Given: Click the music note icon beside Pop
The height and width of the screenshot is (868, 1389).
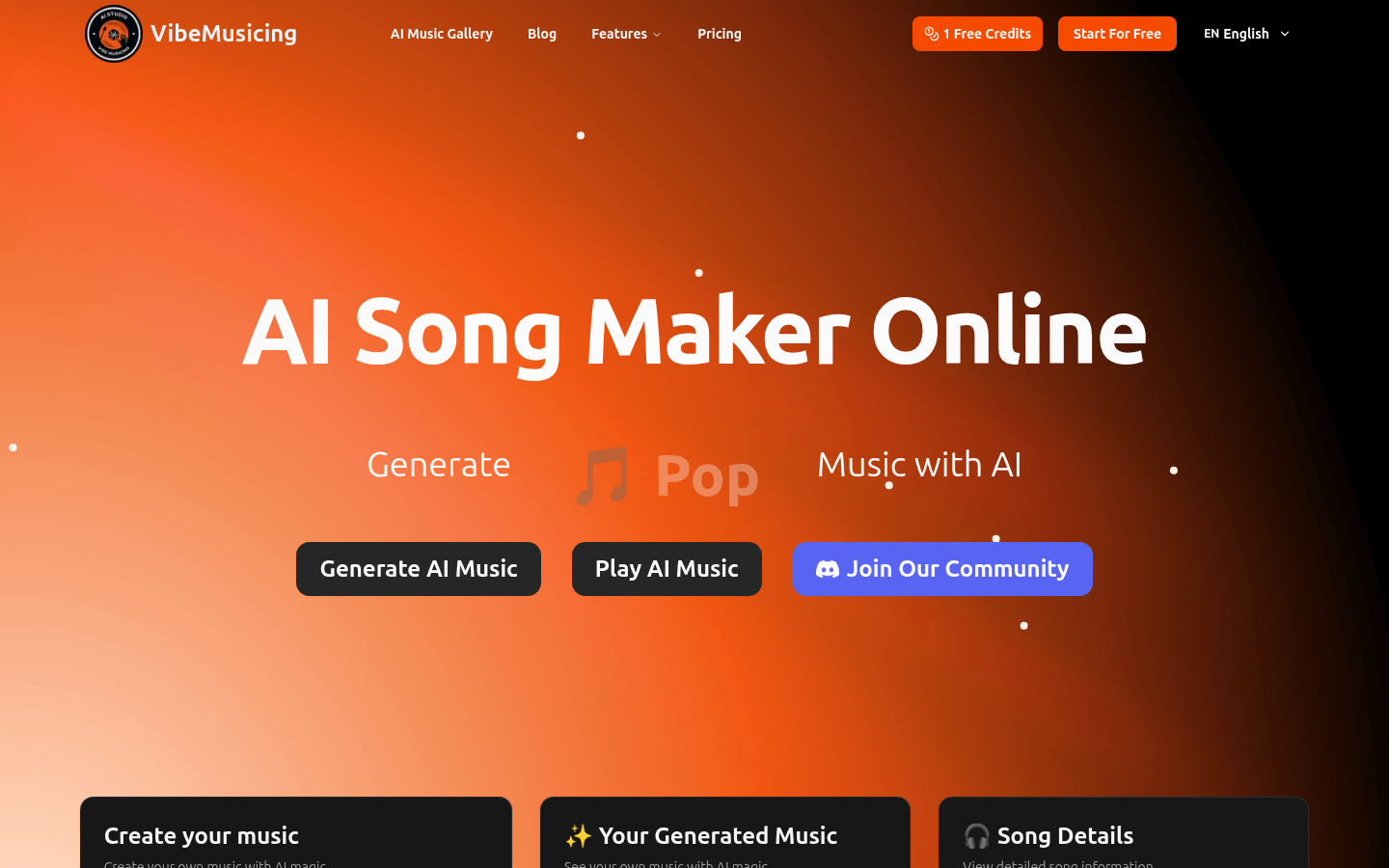Looking at the screenshot, I should point(603,475).
